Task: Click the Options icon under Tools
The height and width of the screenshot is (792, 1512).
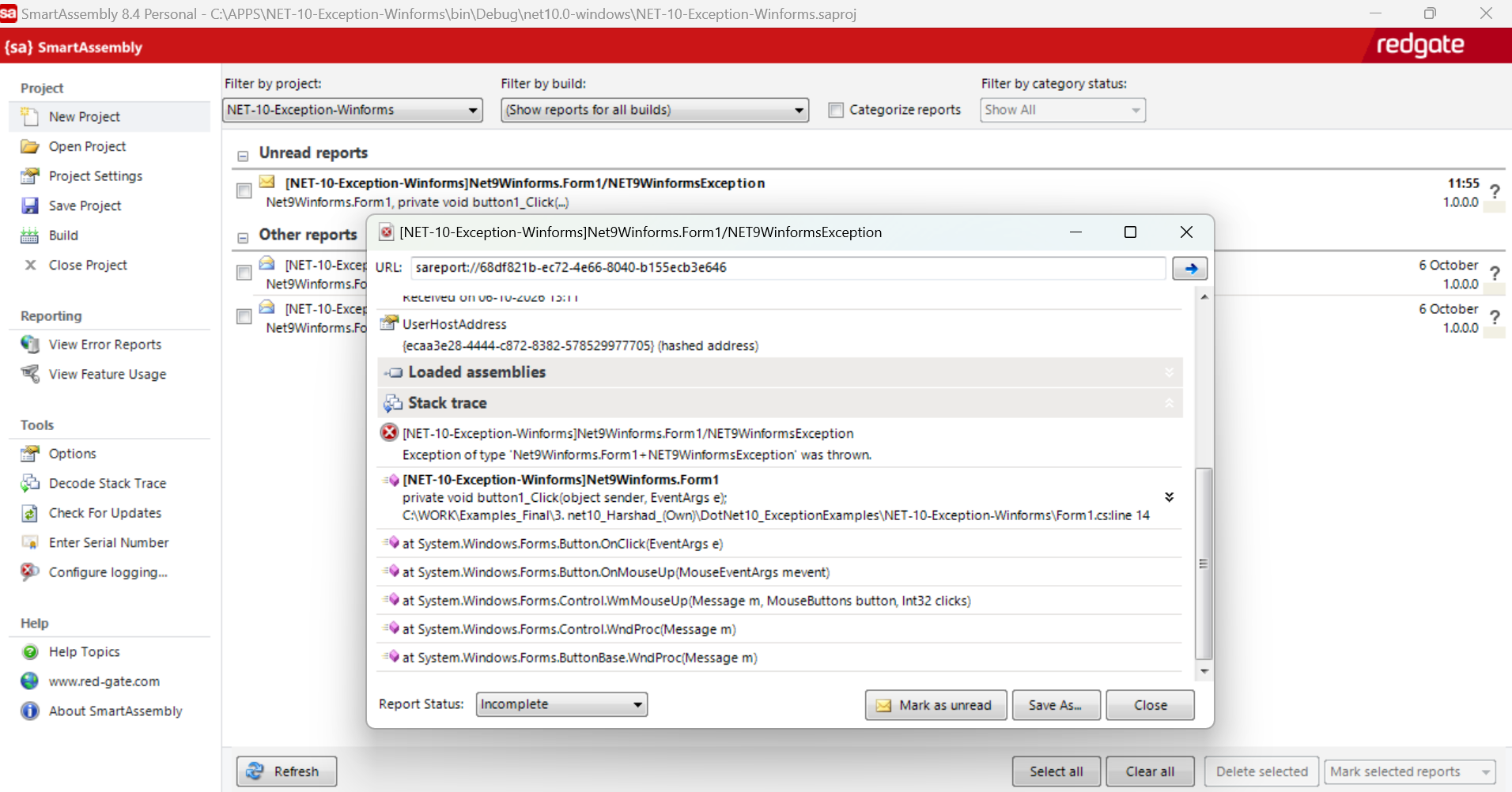Action: pos(29,454)
